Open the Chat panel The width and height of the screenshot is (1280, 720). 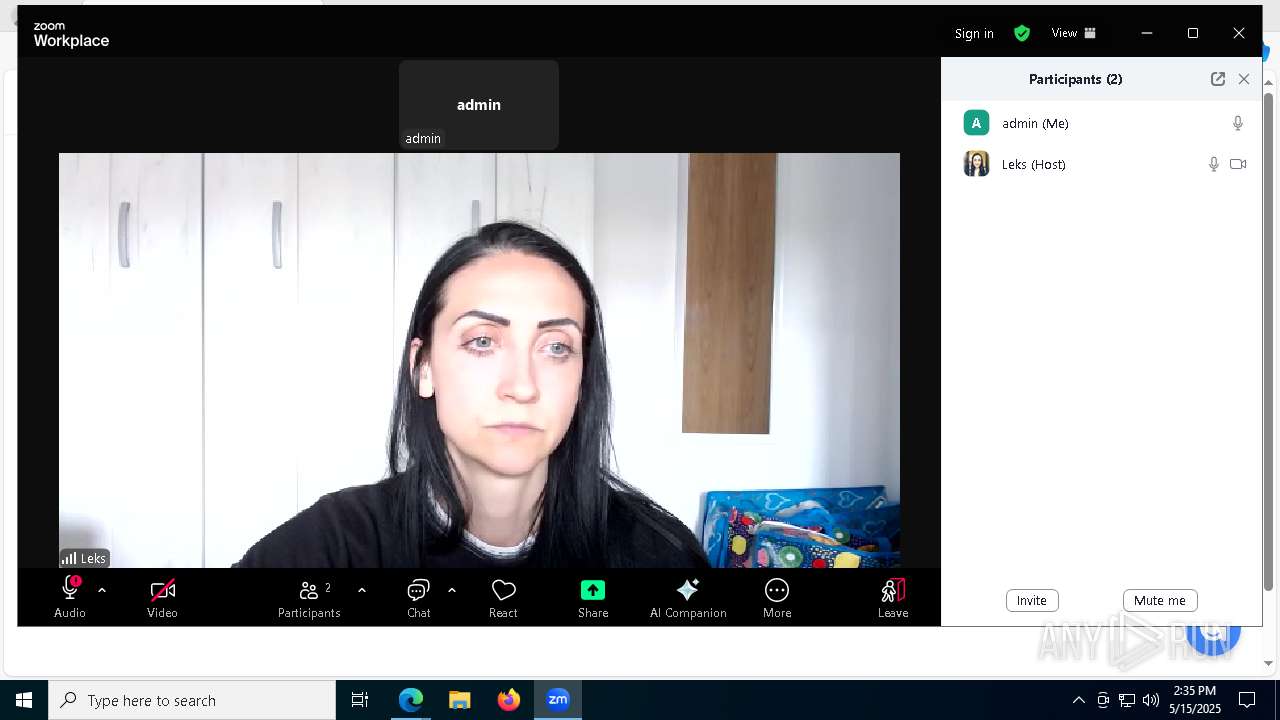pyautogui.click(x=419, y=597)
